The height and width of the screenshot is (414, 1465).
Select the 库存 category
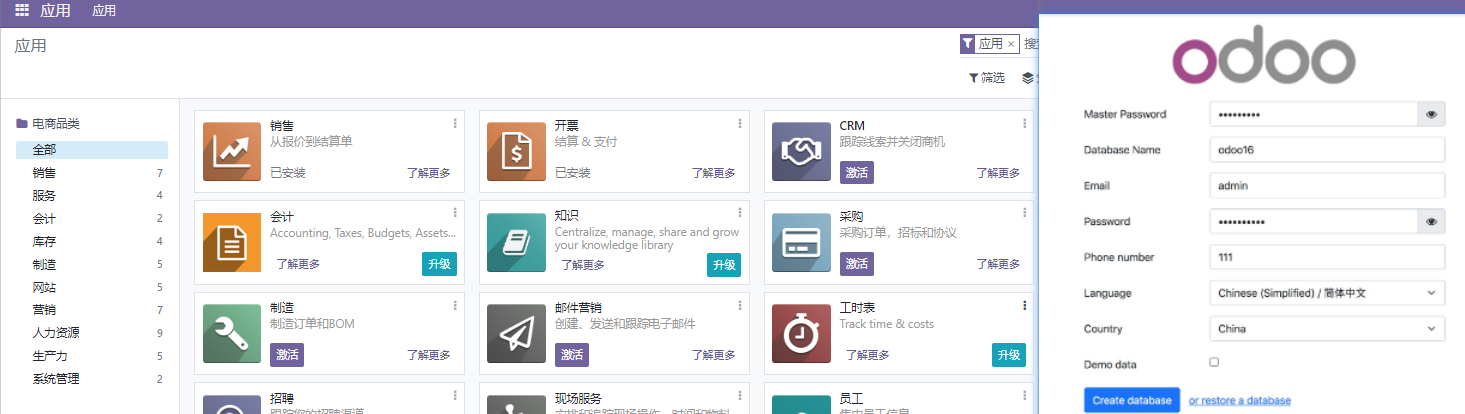tap(92, 241)
